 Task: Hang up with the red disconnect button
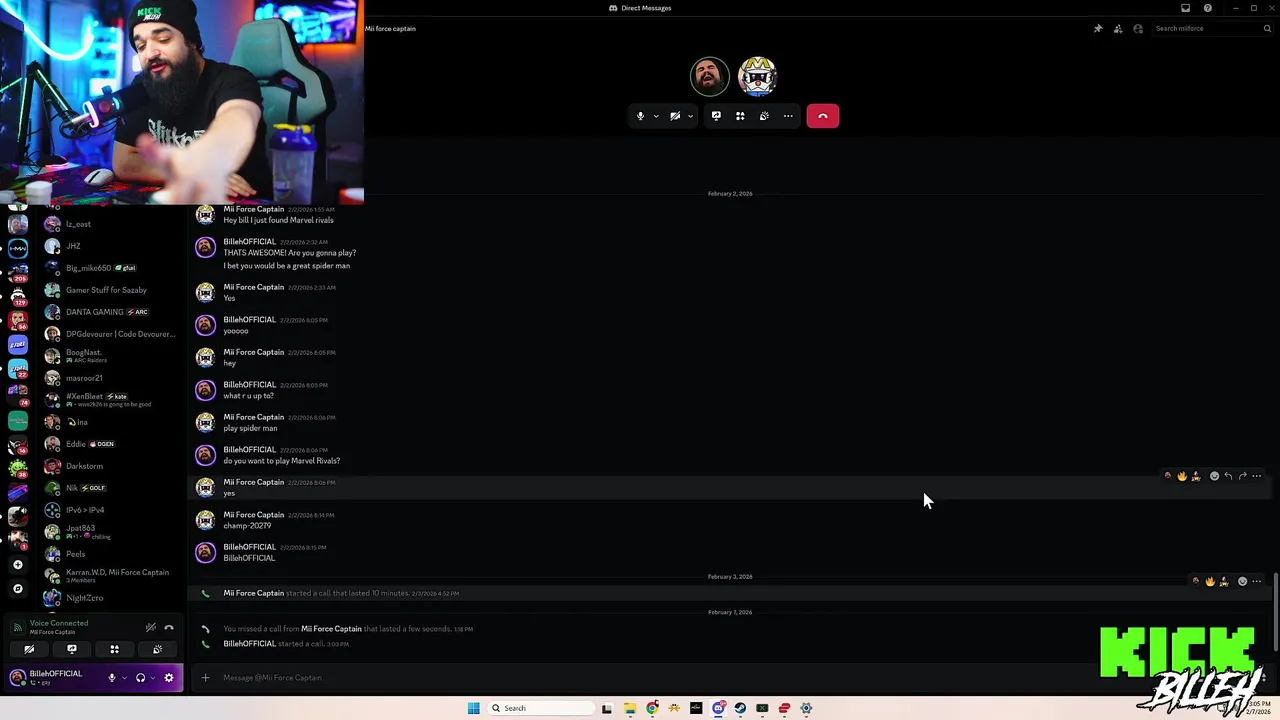coord(823,116)
